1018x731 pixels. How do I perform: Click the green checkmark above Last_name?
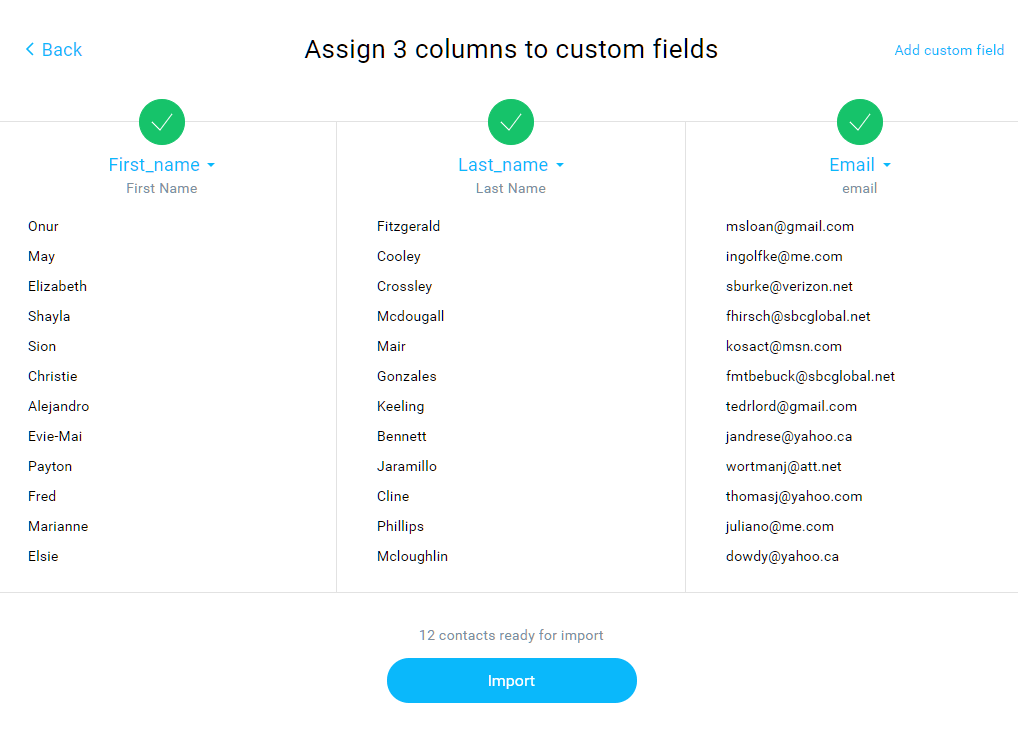coord(511,122)
